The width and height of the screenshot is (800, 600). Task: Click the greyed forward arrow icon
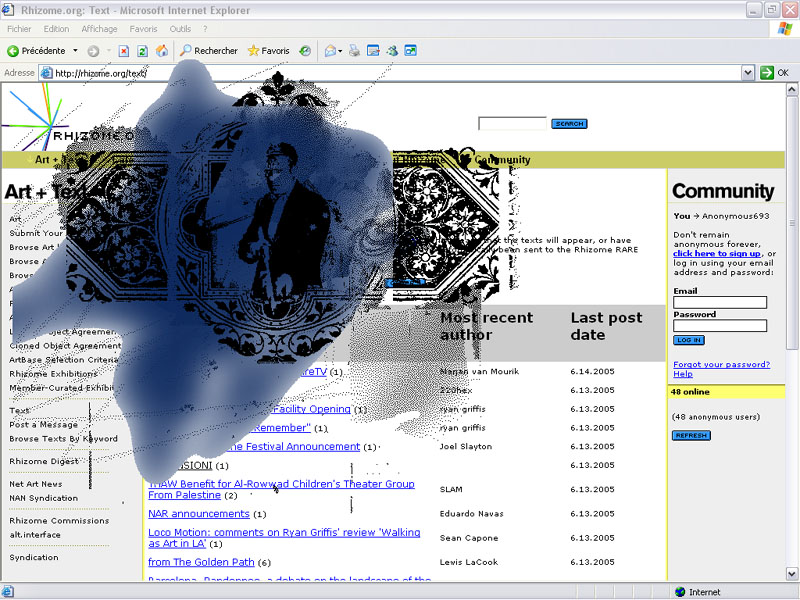93,51
